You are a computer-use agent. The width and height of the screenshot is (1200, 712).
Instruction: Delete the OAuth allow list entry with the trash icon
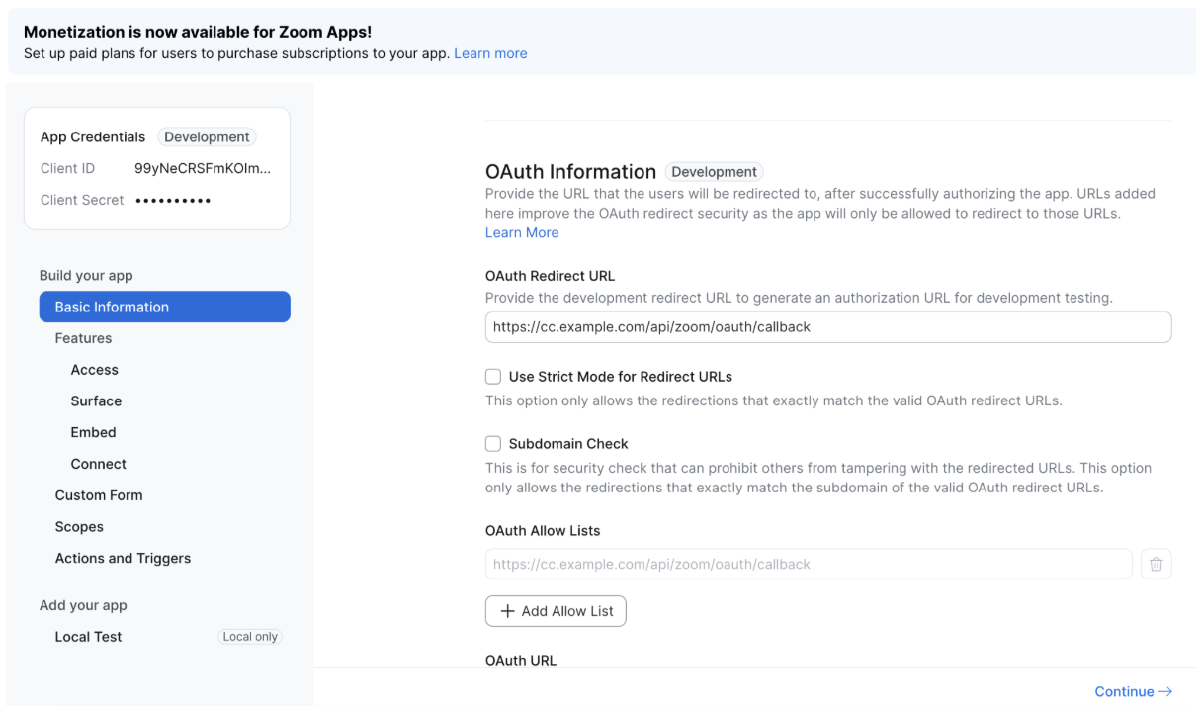click(x=1156, y=564)
